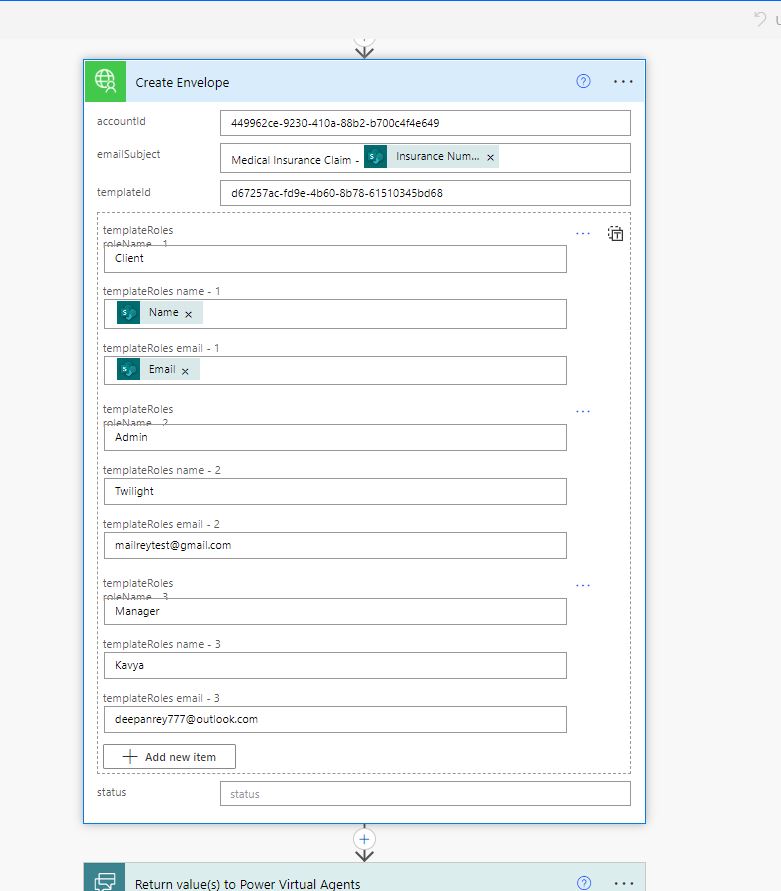The width and height of the screenshot is (781, 891).
Task: Open options menu for templateRoles item 1
Action: 583,234
